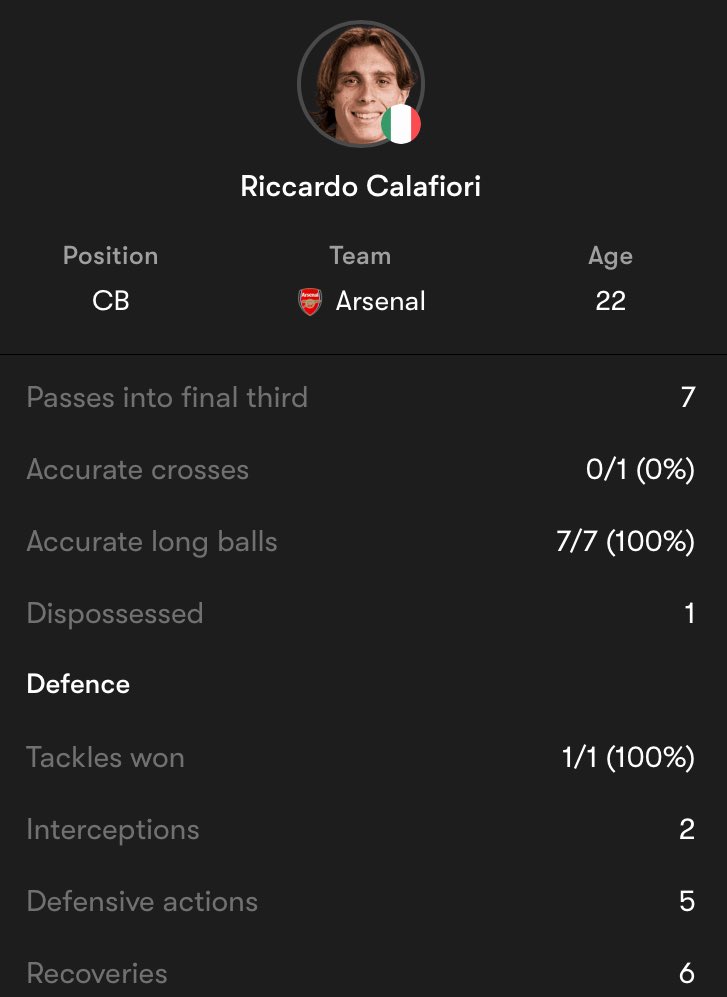Image resolution: width=727 pixels, height=997 pixels.
Task: Click the Accurate crosses stat label
Action: (x=138, y=470)
